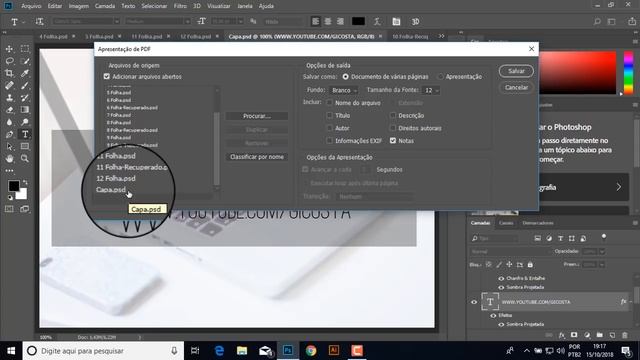Open 3D text conversion button
Image resolution: width=640 pixels, height=360 pixels.
tap(415, 22)
